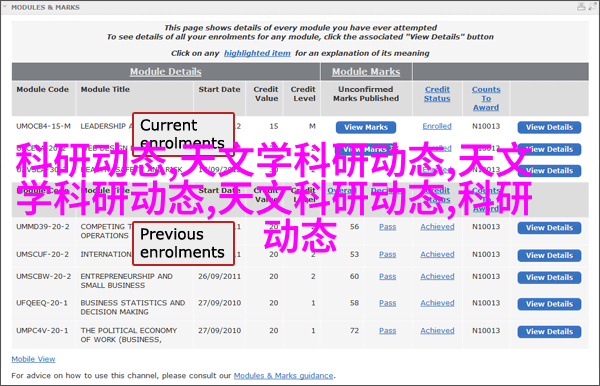Collapse the Modules & Marks channel chevron

point(5,7)
